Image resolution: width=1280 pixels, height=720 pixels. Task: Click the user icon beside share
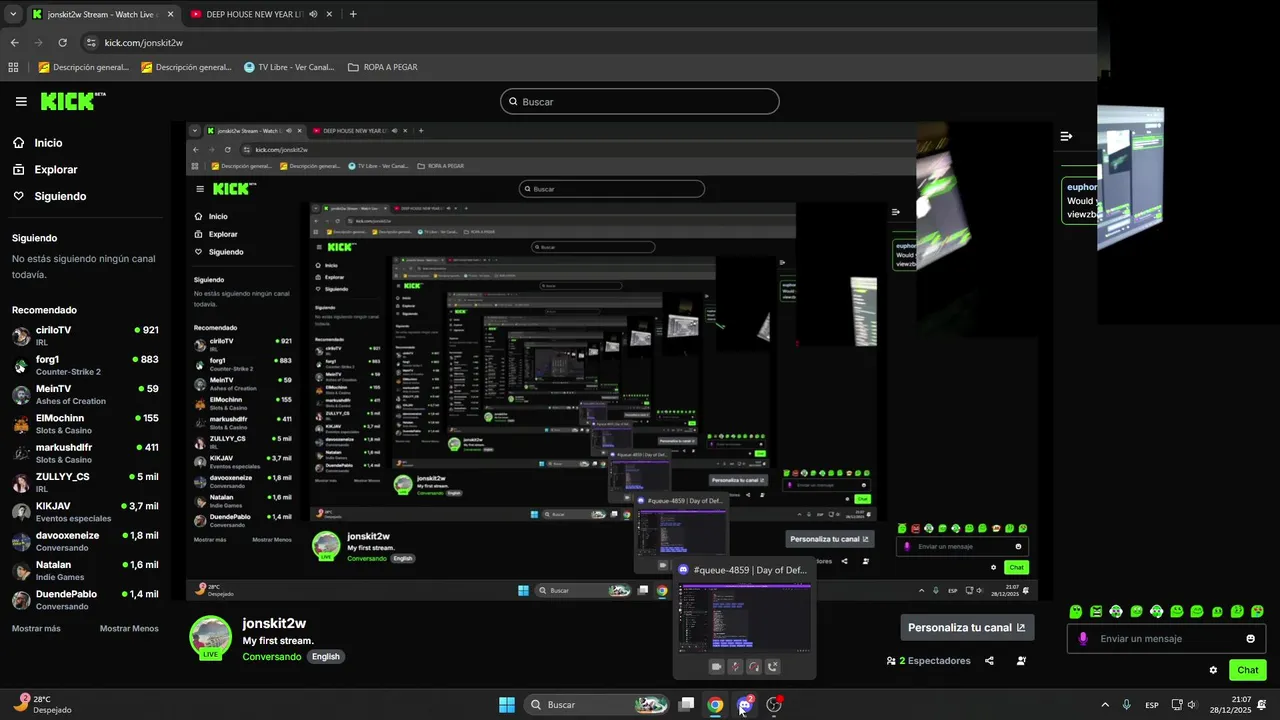pyautogui.click(x=1021, y=661)
